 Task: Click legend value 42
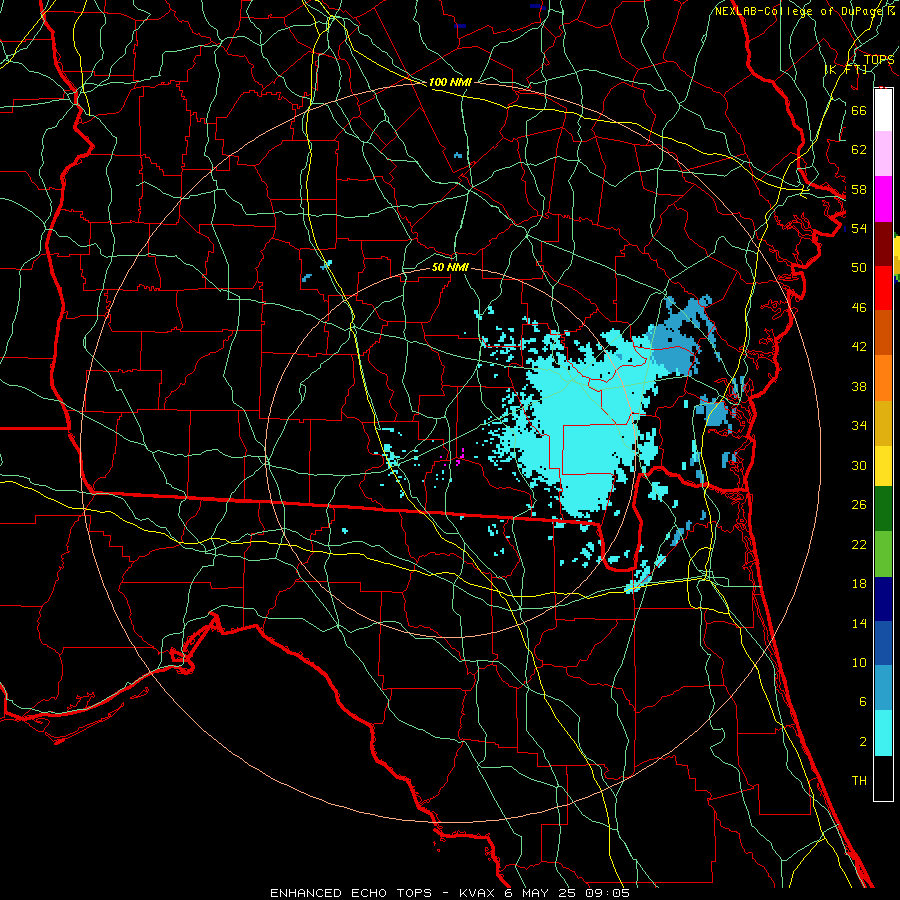pos(859,347)
